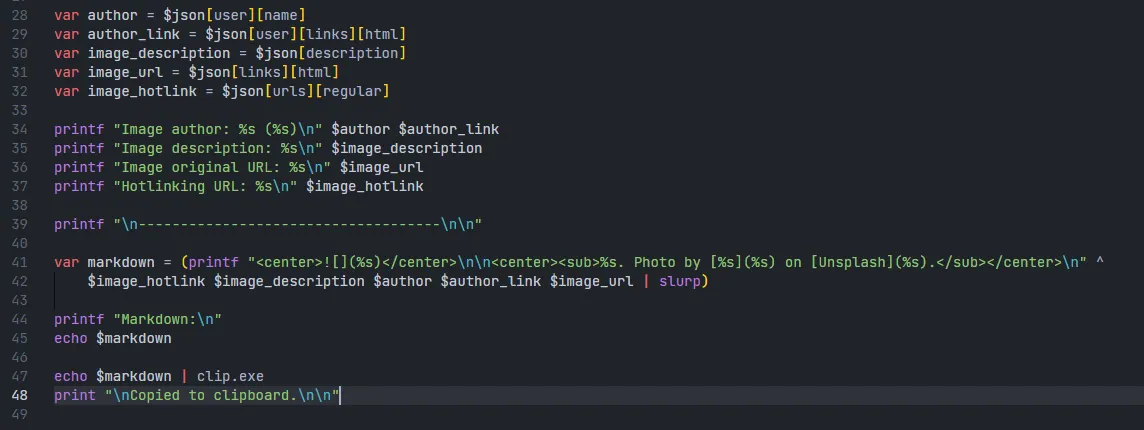Image resolution: width=1144 pixels, height=430 pixels.
Task: Click the pipe before slurp on line 42
Action: [646, 281]
